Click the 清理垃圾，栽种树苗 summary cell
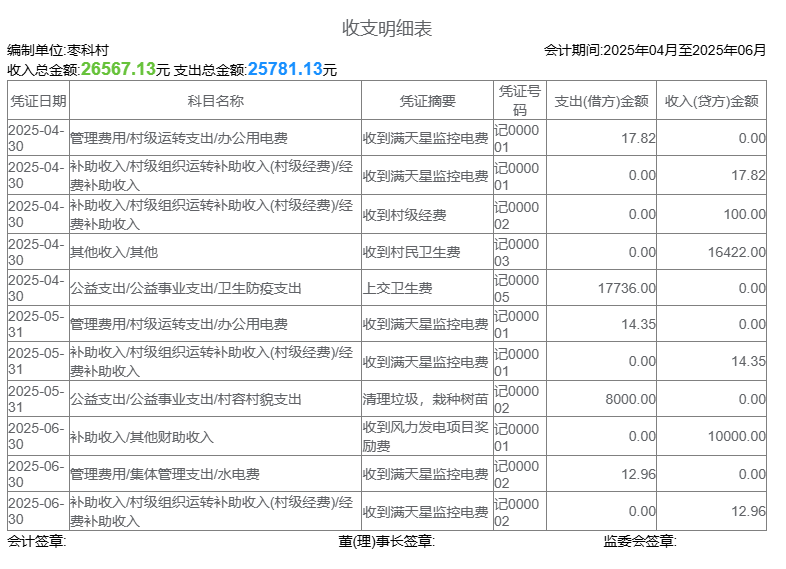 point(426,399)
